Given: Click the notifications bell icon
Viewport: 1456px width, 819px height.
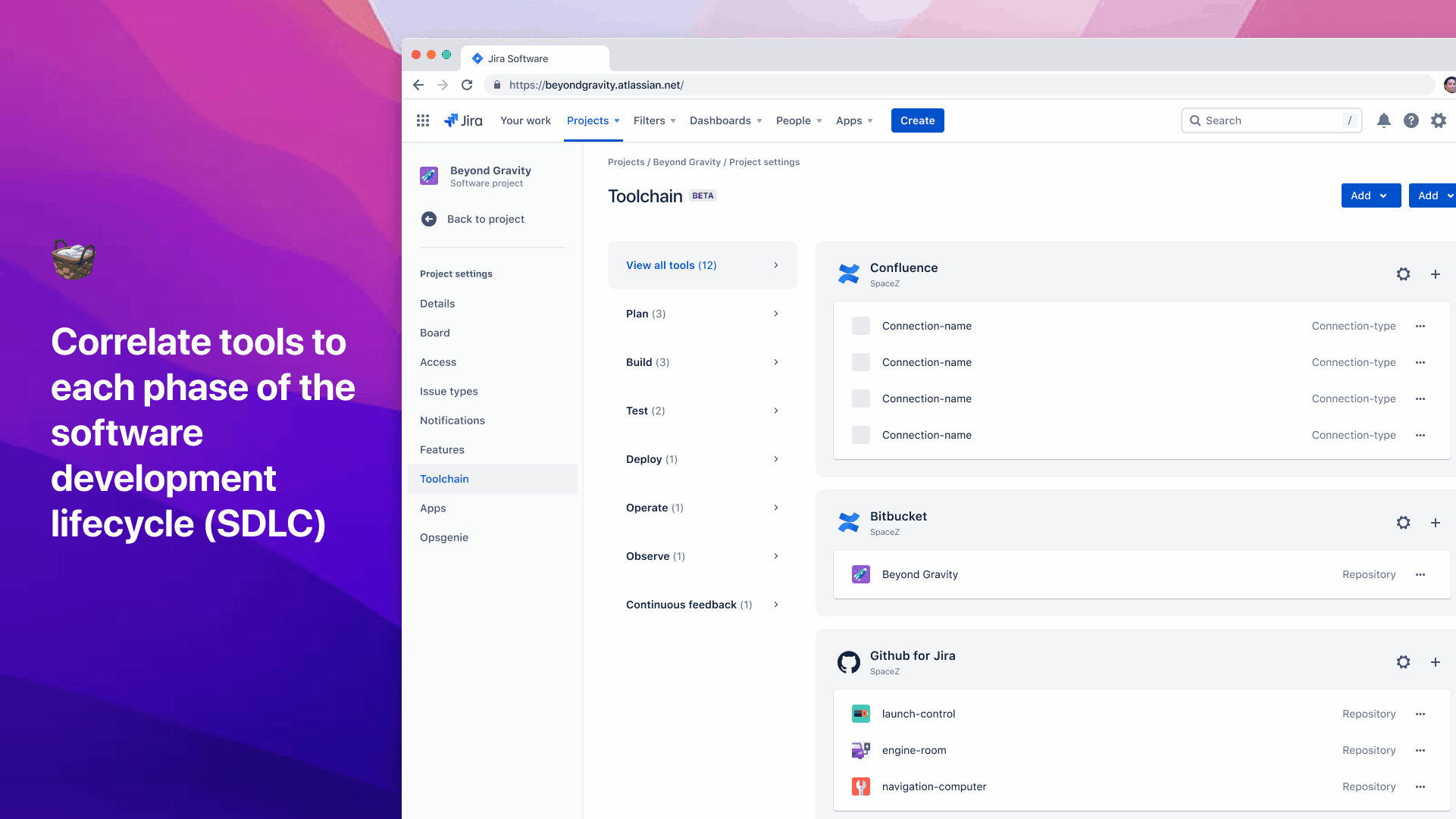Looking at the screenshot, I should click(1383, 120).
